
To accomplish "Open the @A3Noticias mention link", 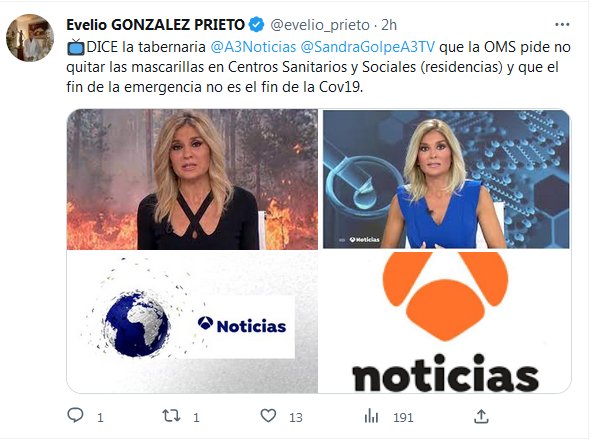I will point(253,47).
